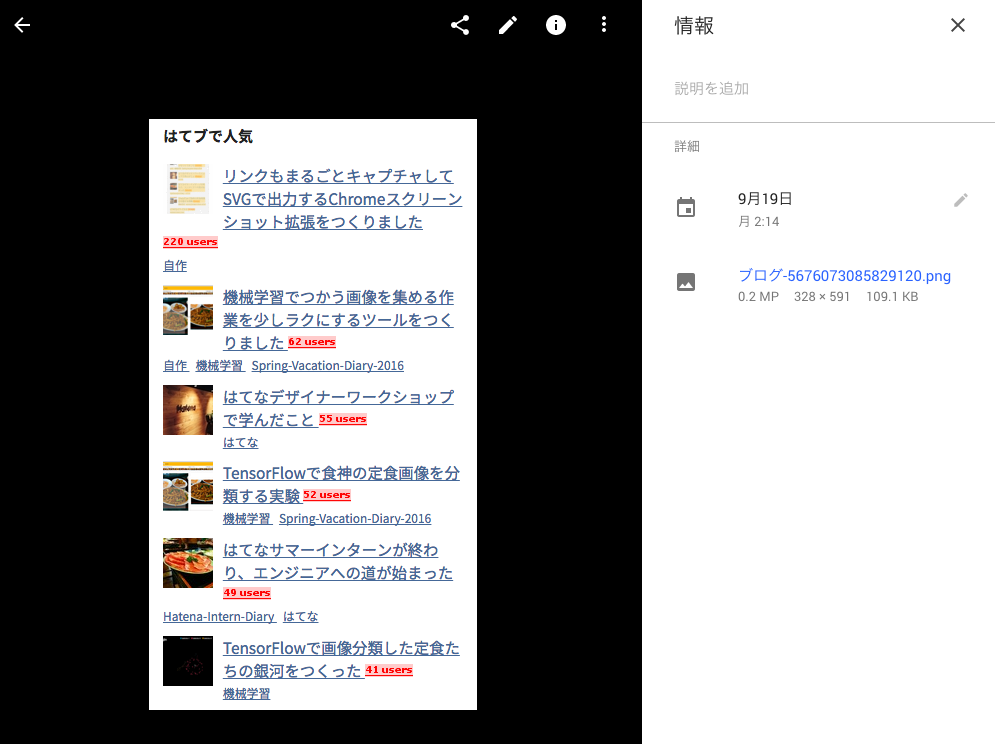This screenshot has width=995, height=744.
Task: Click the 328 × 591 dimensions text
Action: (822, 296)
